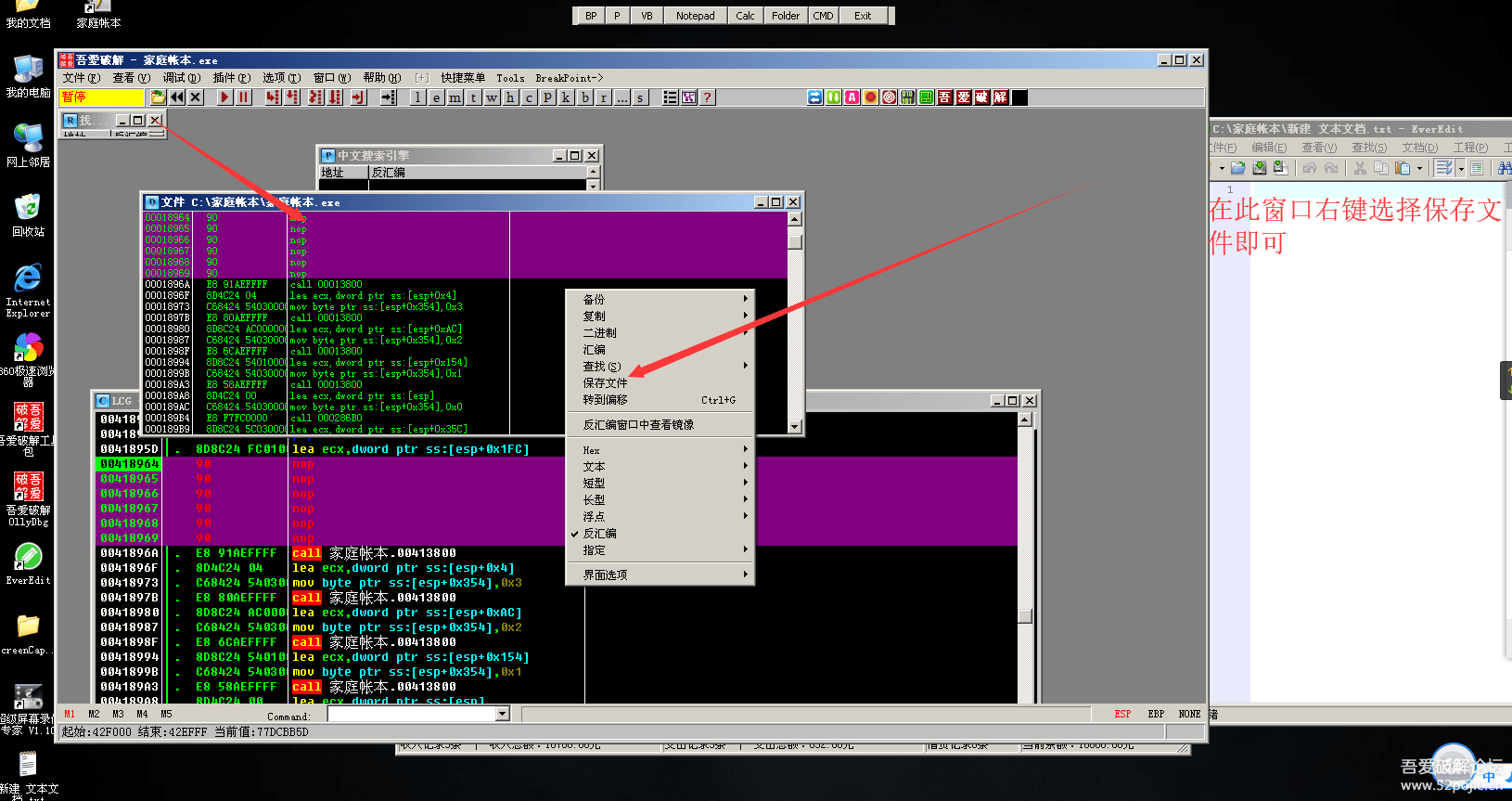The width and height of the screenshot is (1512, 801).
Task: Click the Step Over icon
Action: coord(292,97)
